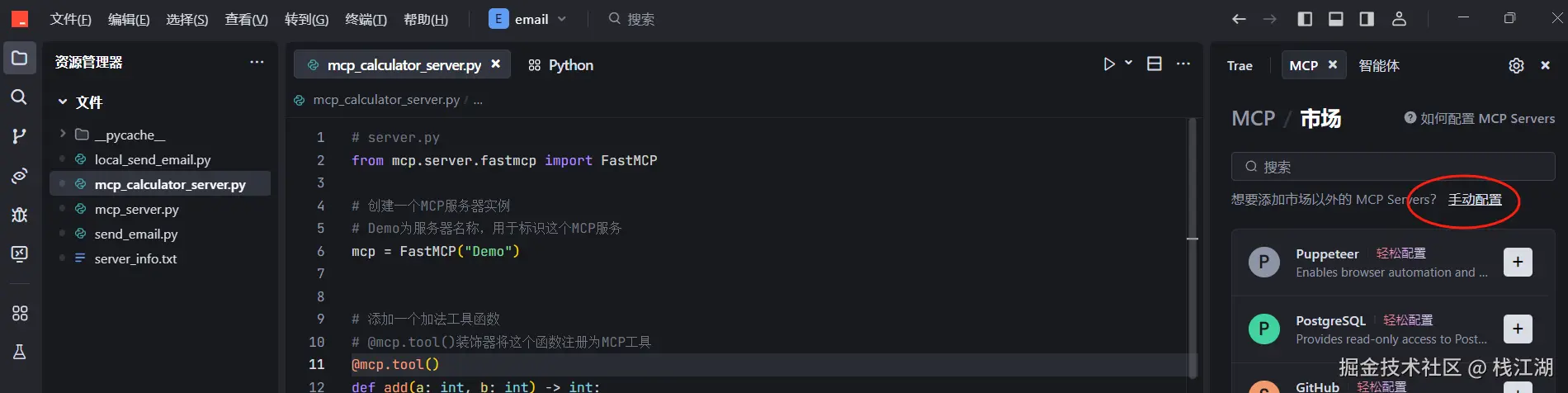Toggle the primary sidebar layout icon
The height and width of the screenshot is (393, 1568).
(1305, 19)
